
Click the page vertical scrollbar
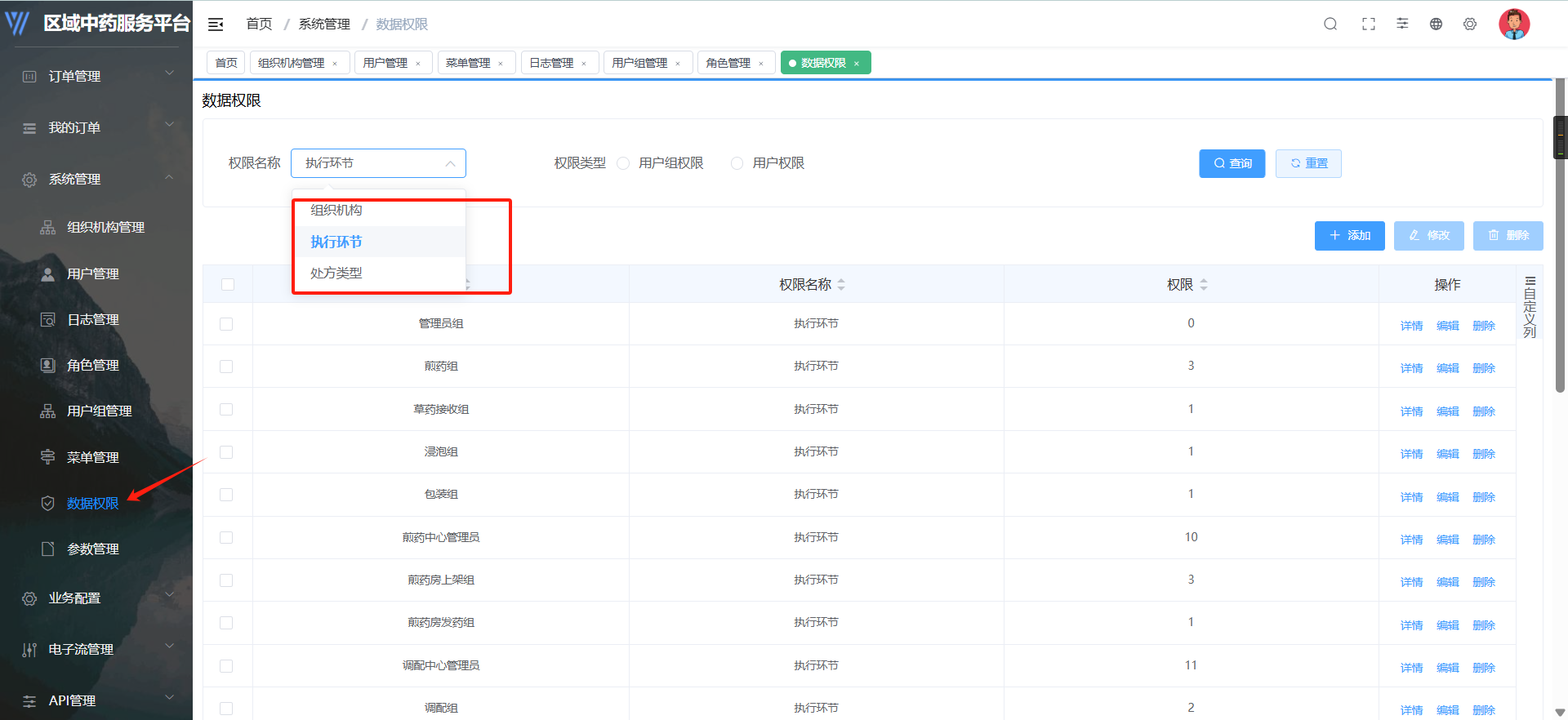click(x=1560, y=237)
